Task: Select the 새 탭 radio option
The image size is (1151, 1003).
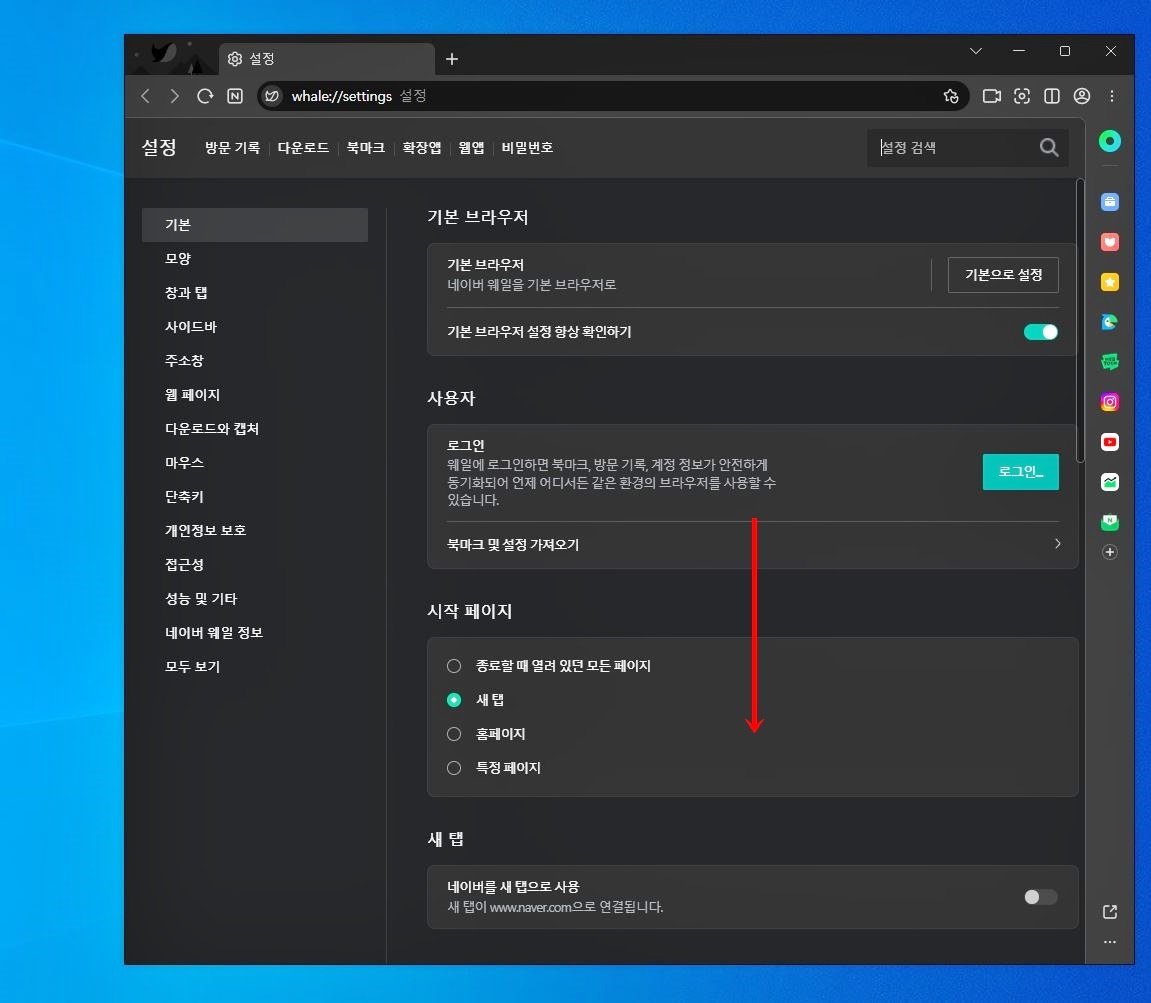Action: click(454, 700)
